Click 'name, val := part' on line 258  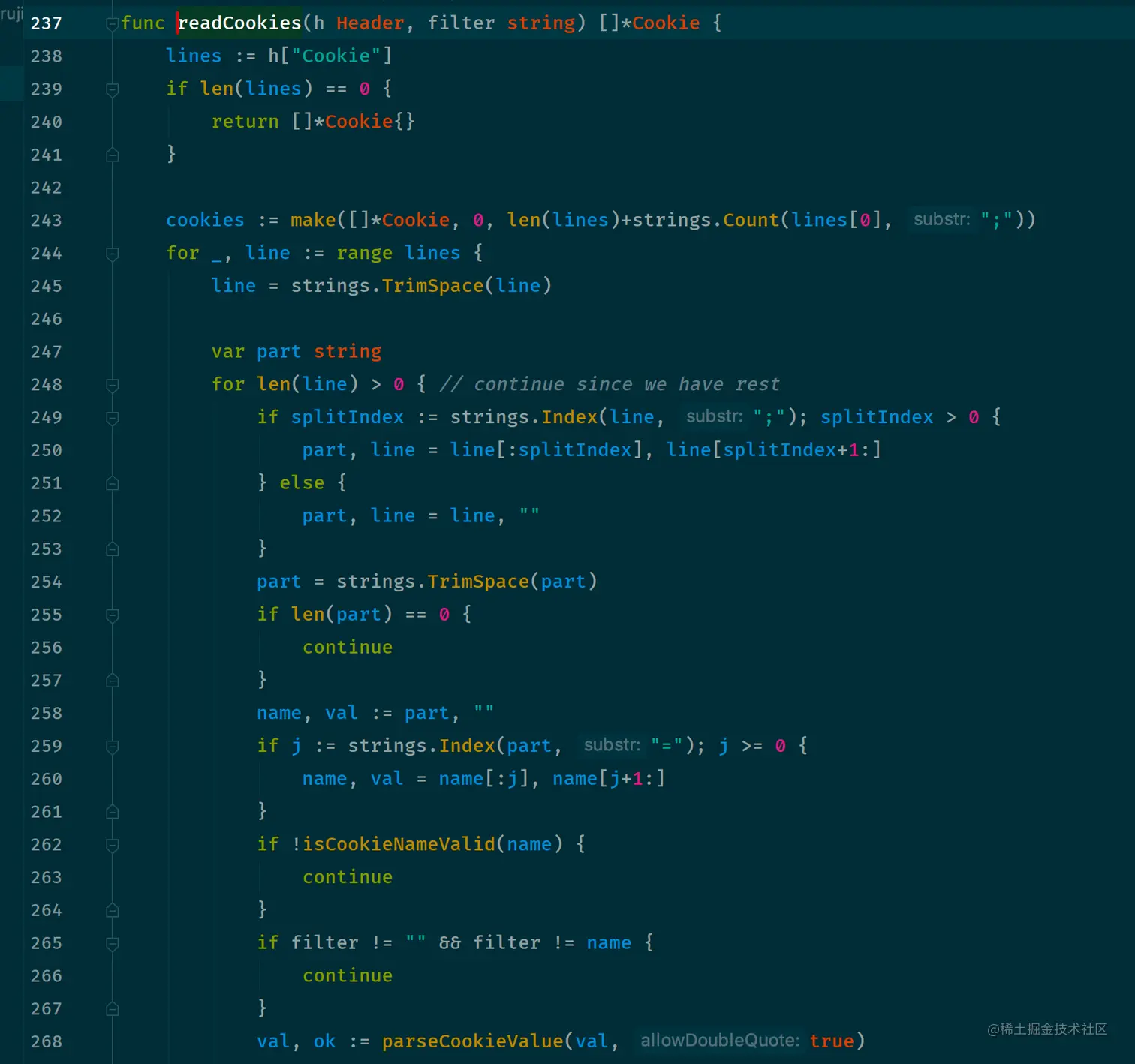[353, 713]
